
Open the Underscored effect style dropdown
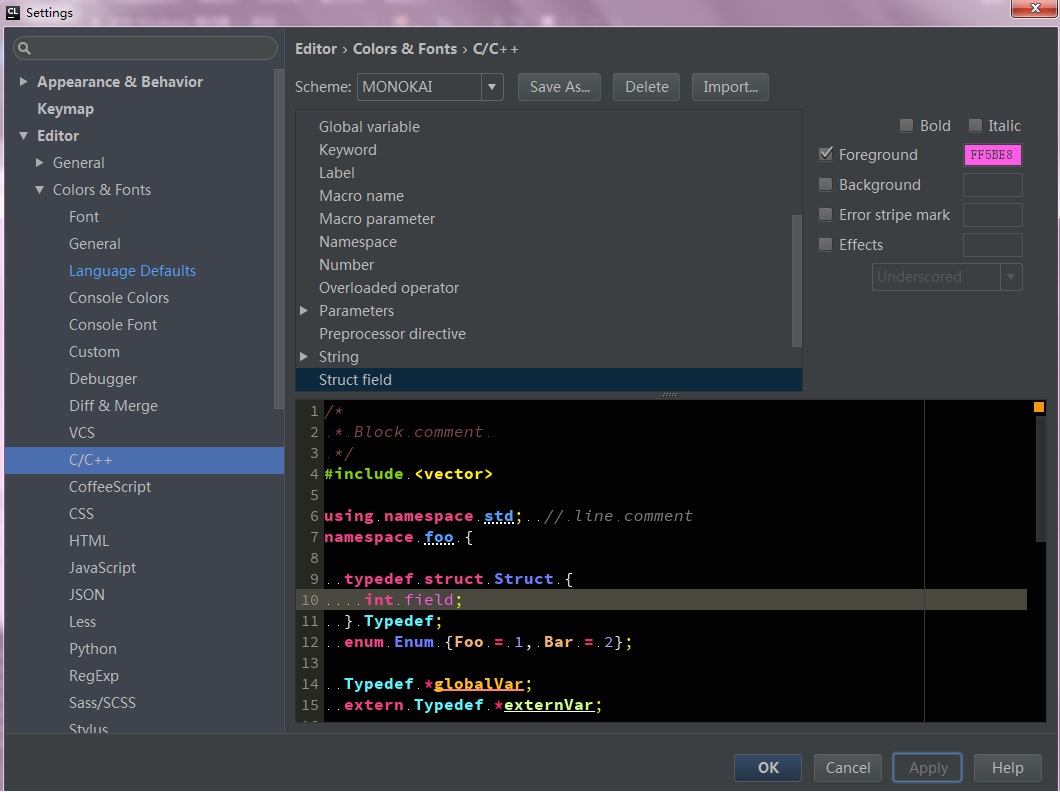tap(1010, 276)
